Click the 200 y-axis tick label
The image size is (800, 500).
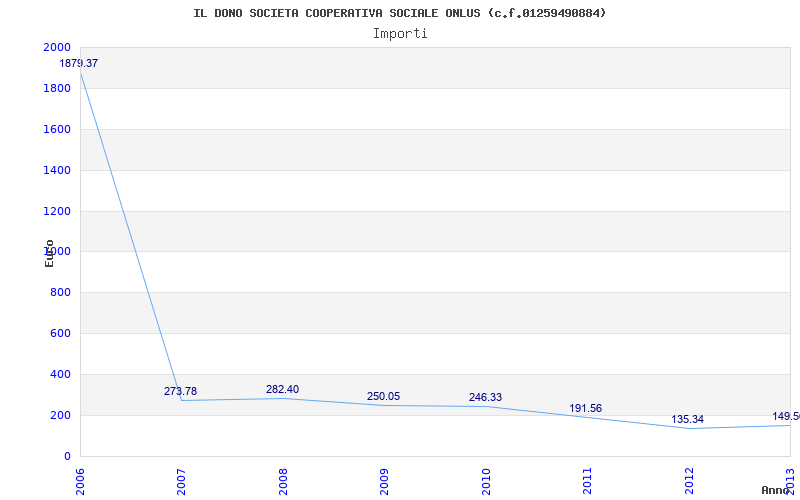pos(61,415)
